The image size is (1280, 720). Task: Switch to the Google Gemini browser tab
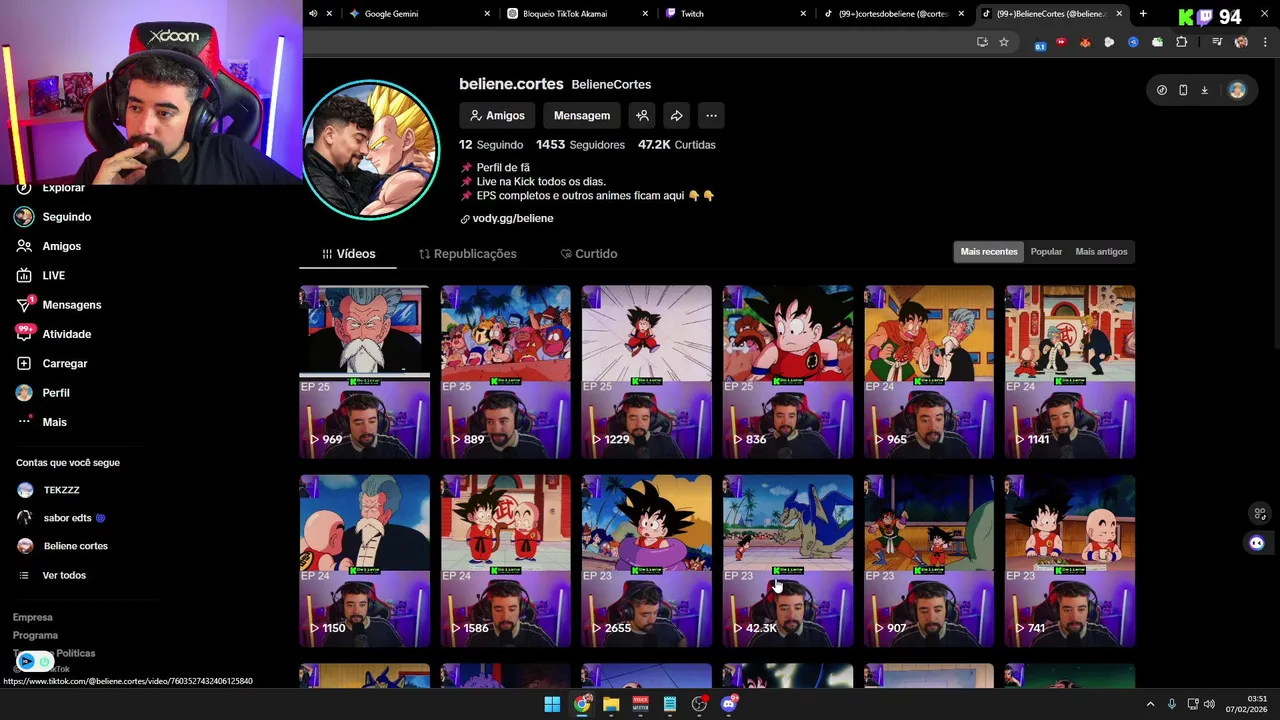420,14
